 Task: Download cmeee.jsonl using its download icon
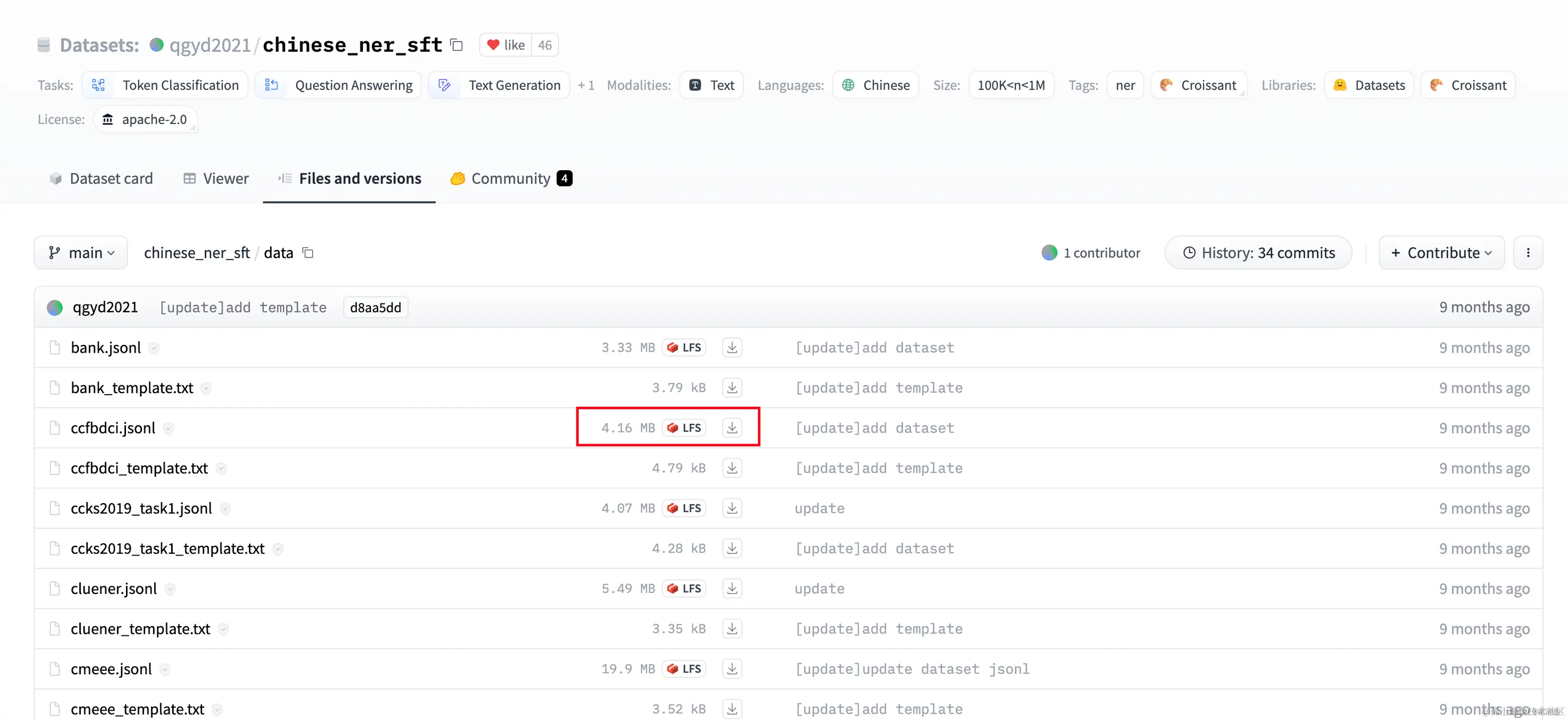[732, 669]
